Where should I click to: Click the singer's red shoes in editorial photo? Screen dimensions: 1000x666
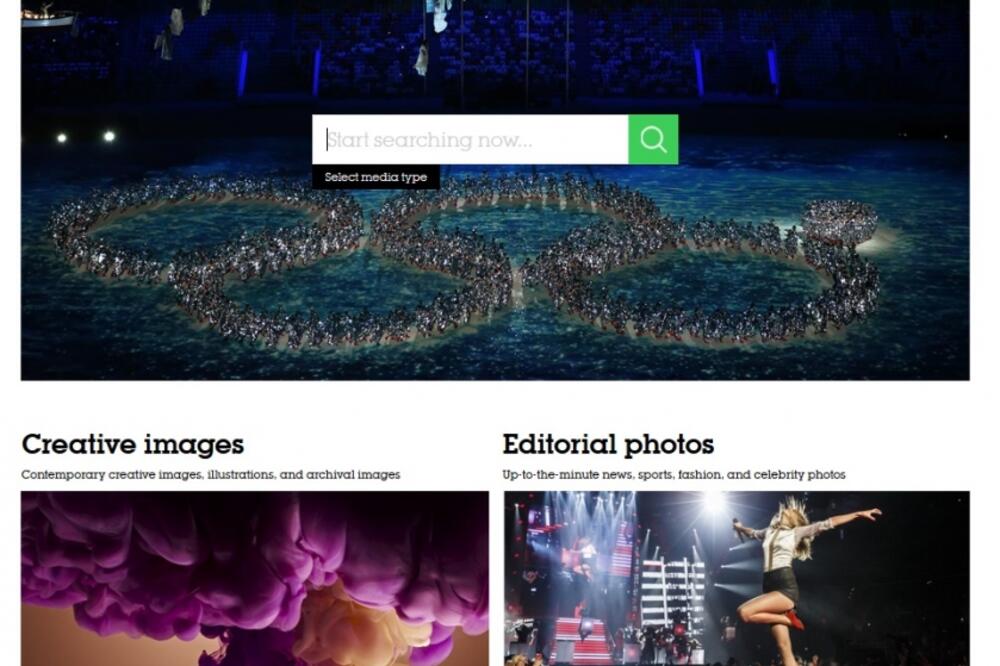(795, 618)
